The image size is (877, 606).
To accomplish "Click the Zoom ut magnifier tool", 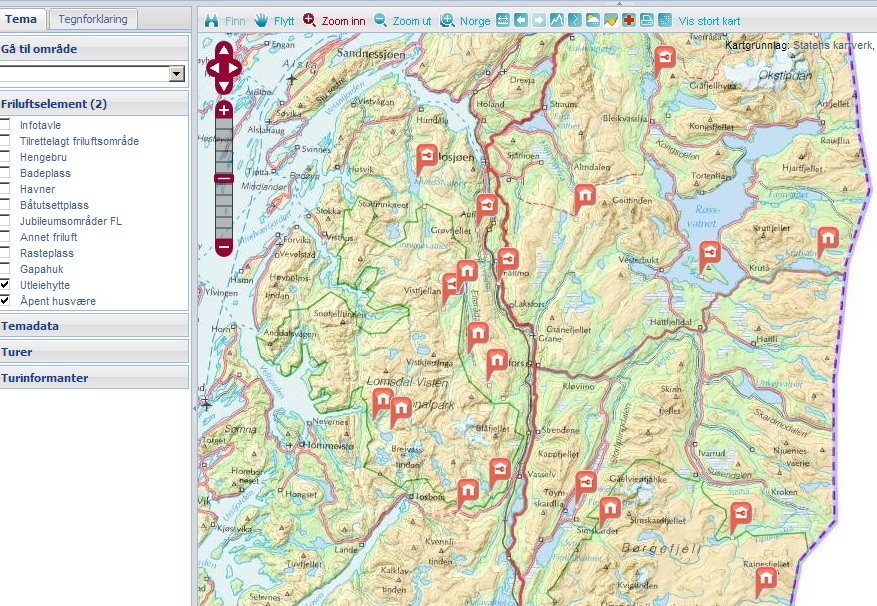I will click(x=403, y=20).
